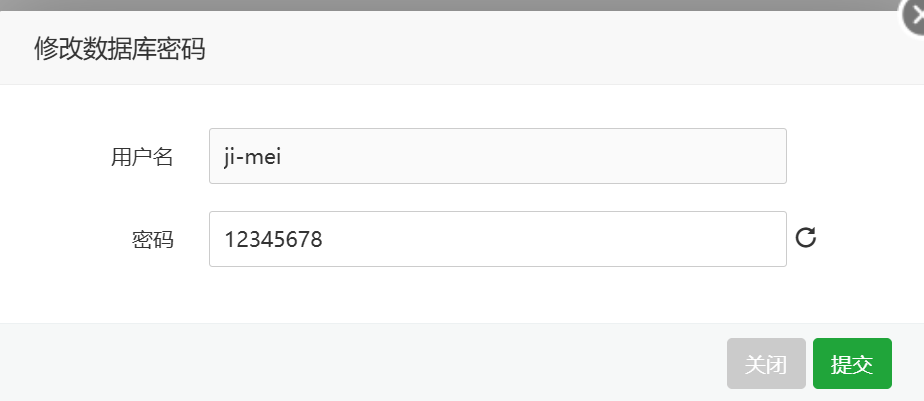
Task: Focus the 密码 input field
Action: tap(498, 239)
